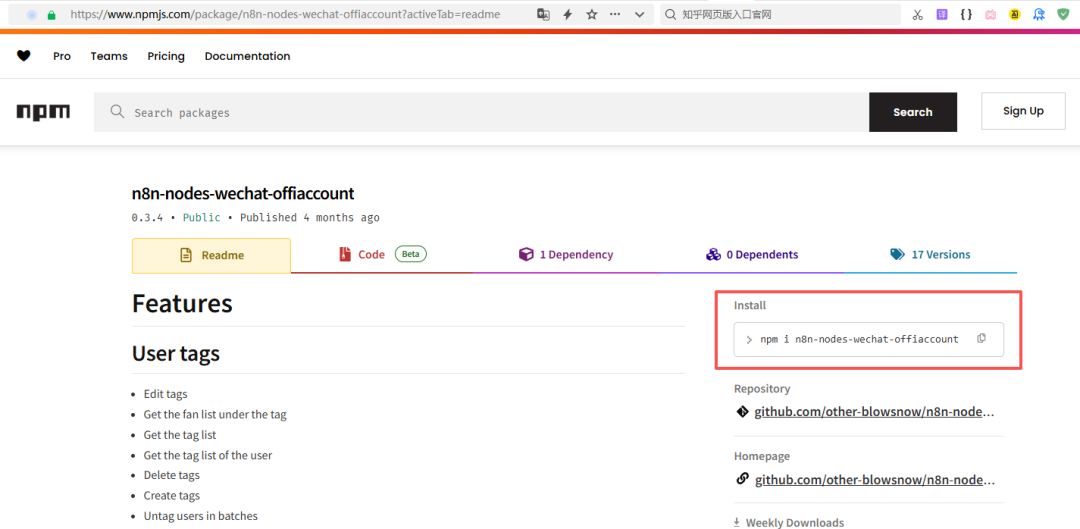Click the black Search button
Image resolution: width=1080 pixels, height=529 pixels.
[x=913, y=112]
